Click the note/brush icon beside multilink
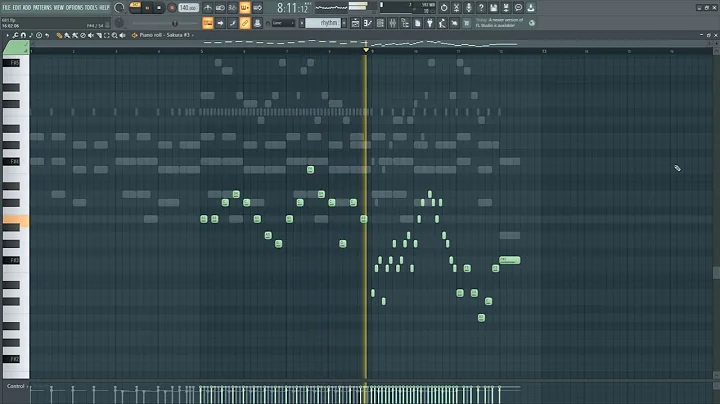Screen dimensions: 720x404 (233, 23)
